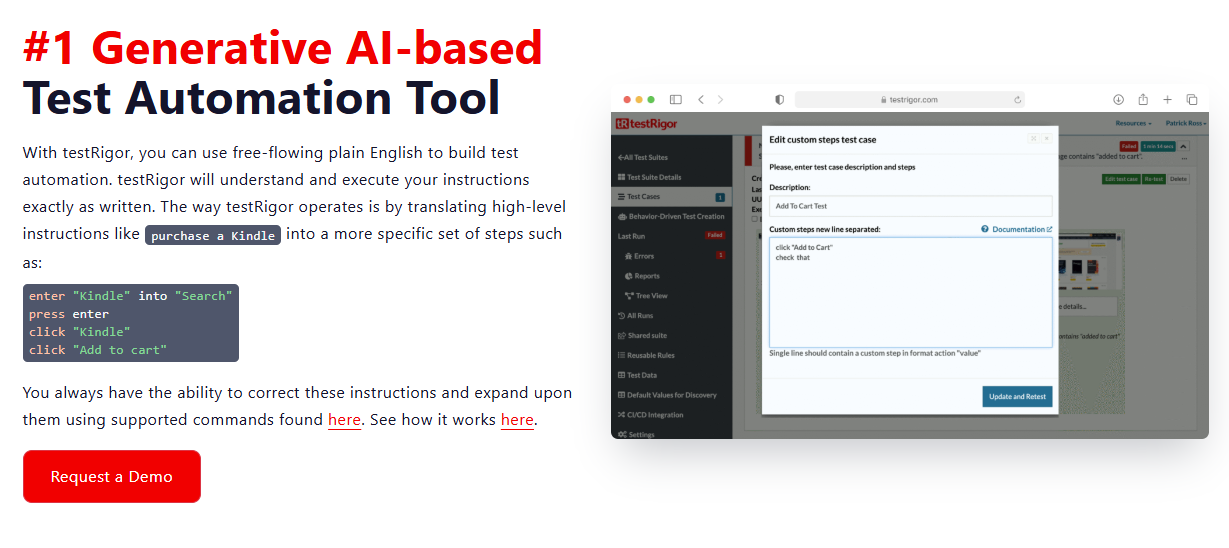Open Test Suite Details in sidebar
This screenshot has width=1229, height=548.
point(654,177)
